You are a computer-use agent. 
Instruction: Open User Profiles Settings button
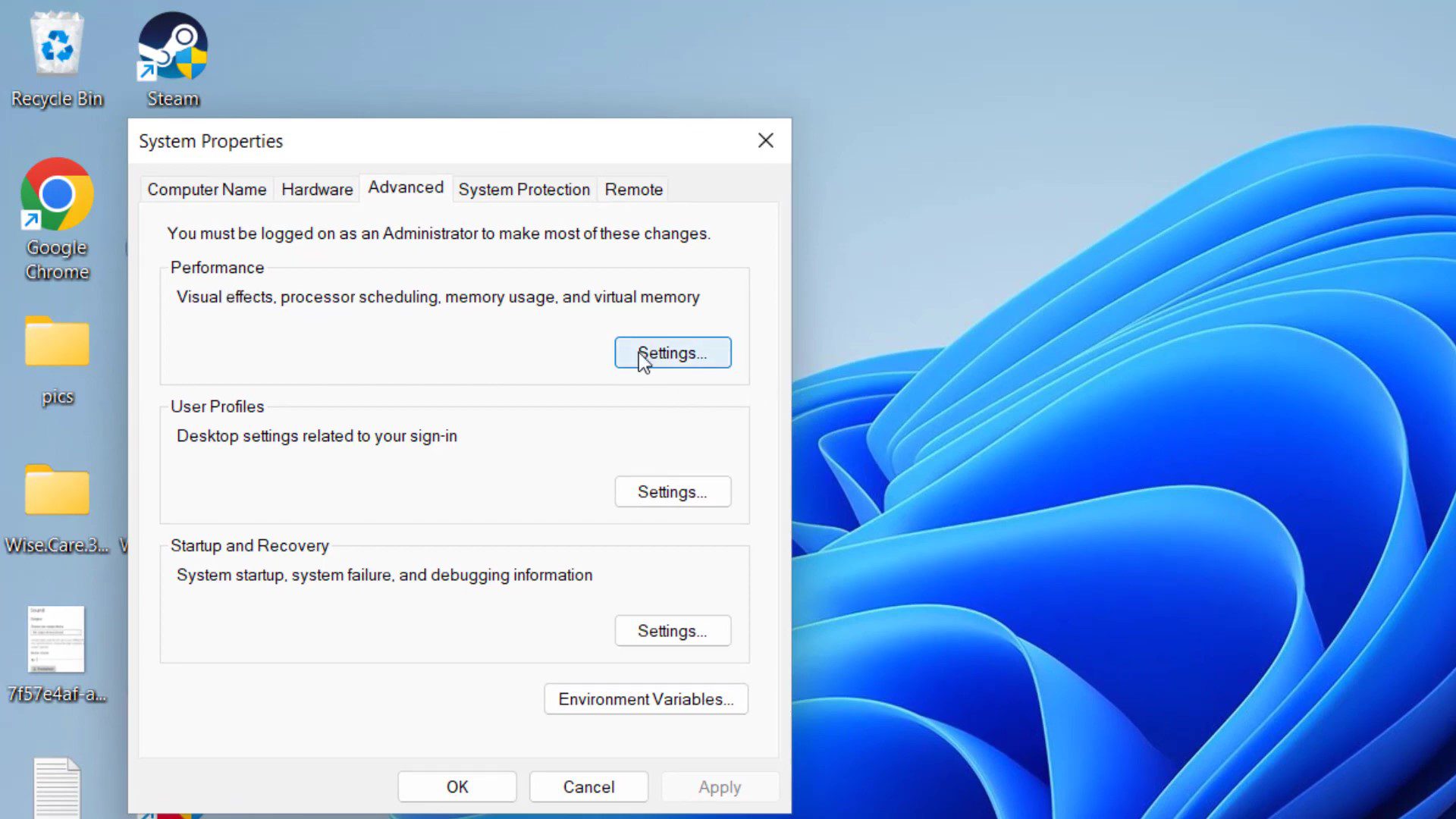click(673, 491)
